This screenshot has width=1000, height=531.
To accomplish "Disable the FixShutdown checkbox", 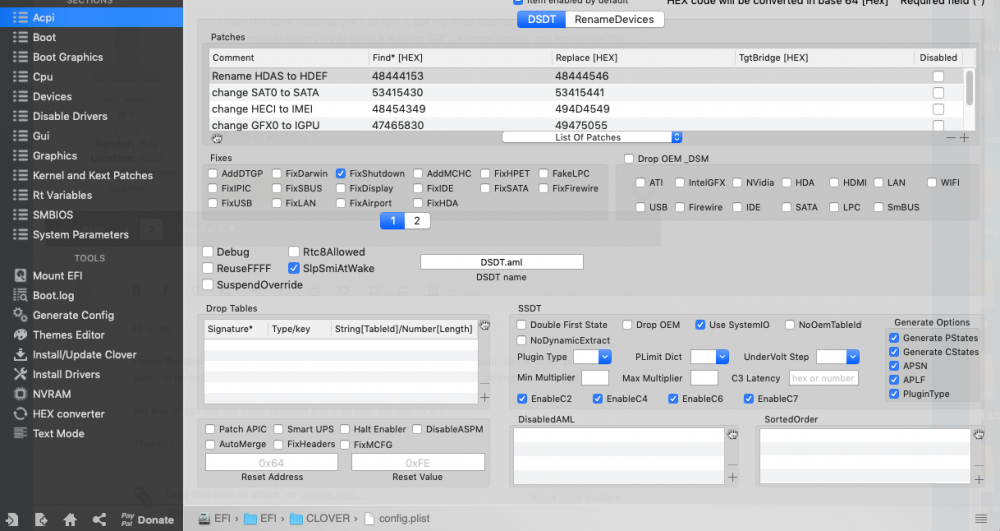I will [341, 173].
